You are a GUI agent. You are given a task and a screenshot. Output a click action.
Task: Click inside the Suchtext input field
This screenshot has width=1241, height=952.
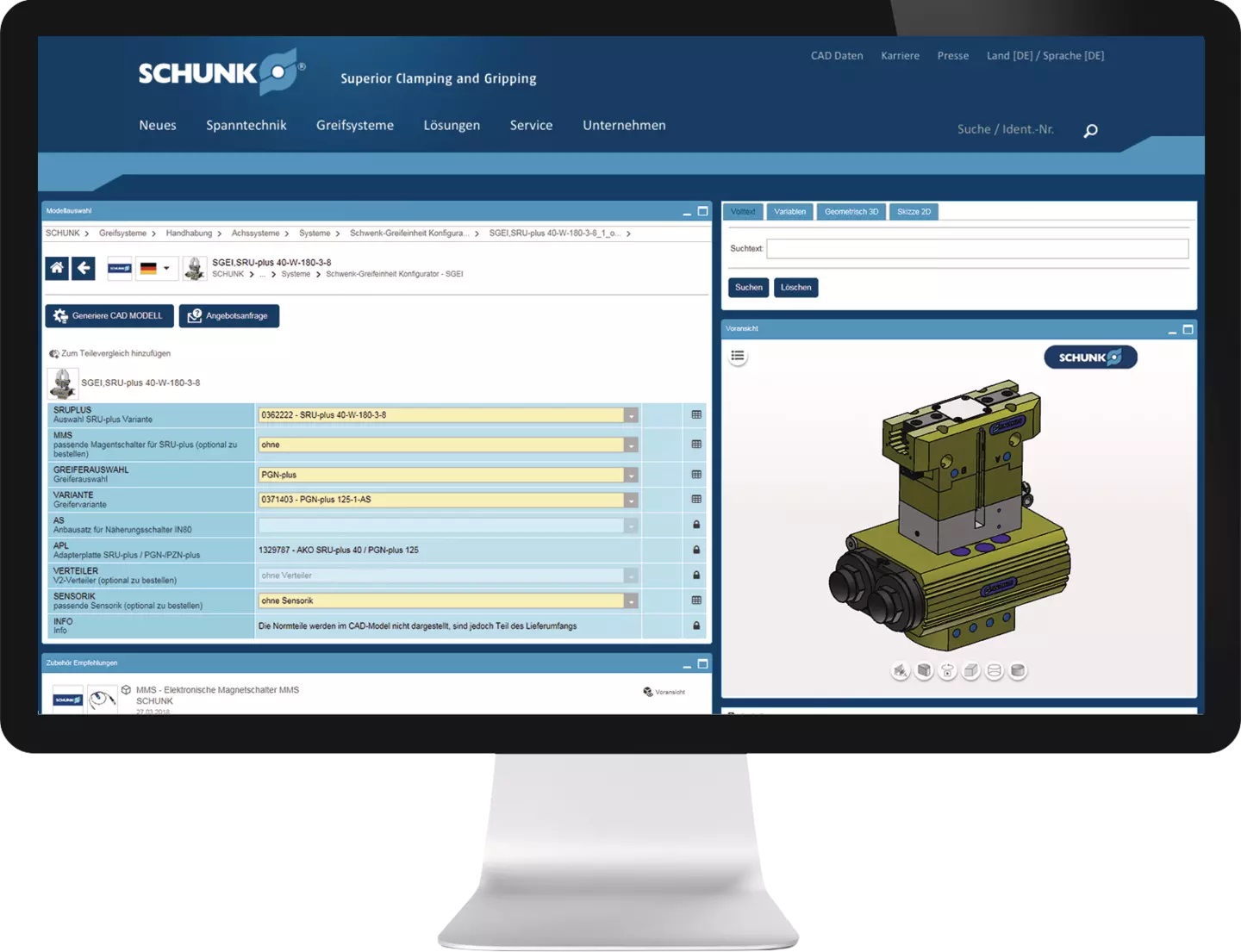click(x=978, y=248)
